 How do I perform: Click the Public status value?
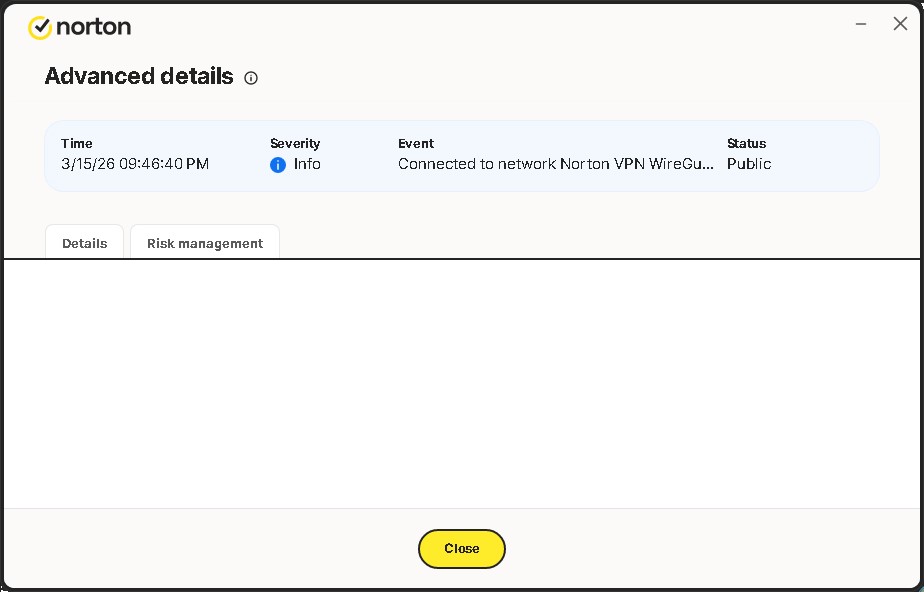[x=749, y=164]
